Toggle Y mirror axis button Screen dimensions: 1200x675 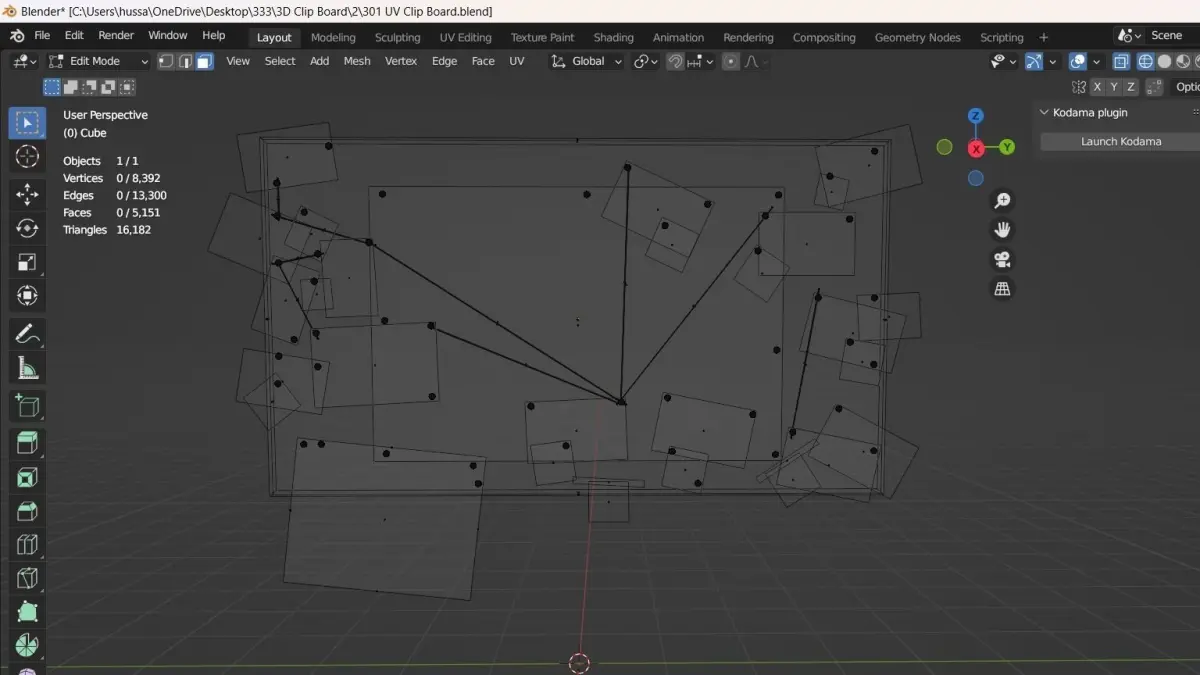(1114, 87)
